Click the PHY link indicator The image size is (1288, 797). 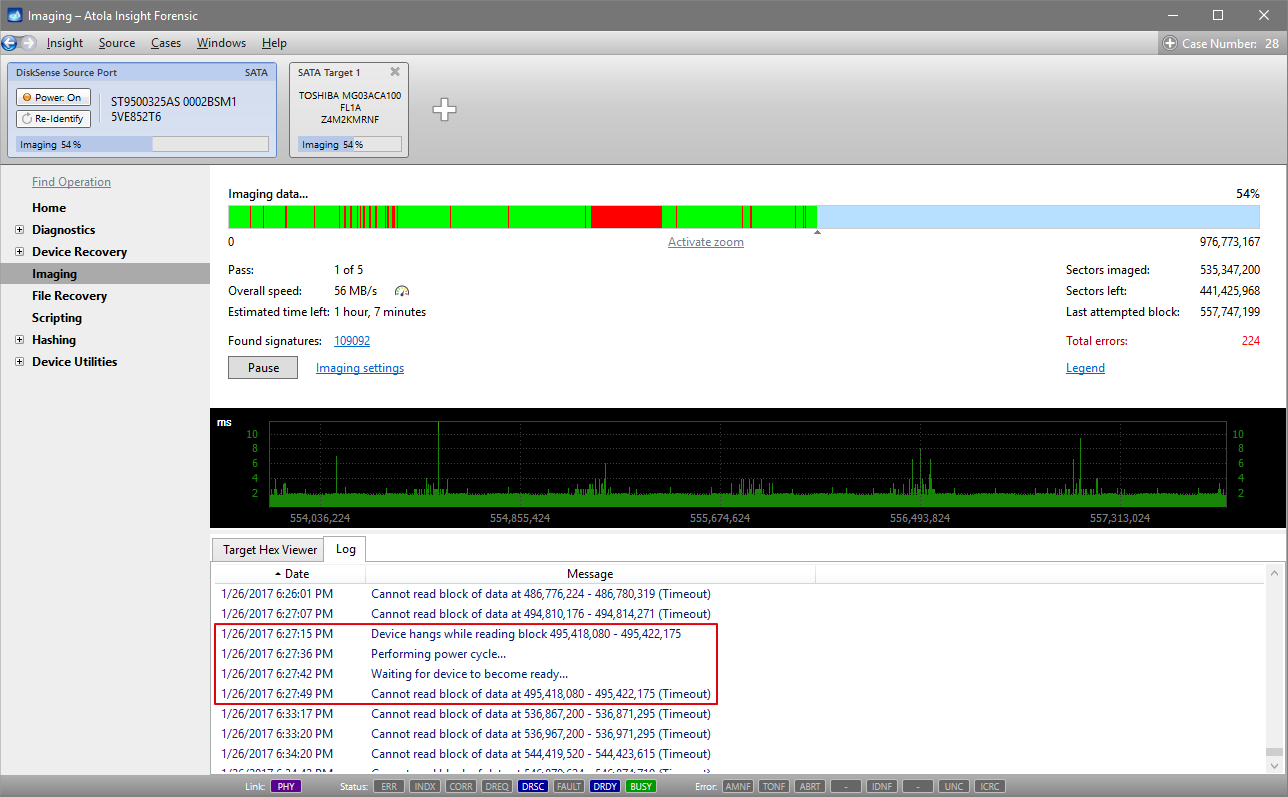(285, 787)
